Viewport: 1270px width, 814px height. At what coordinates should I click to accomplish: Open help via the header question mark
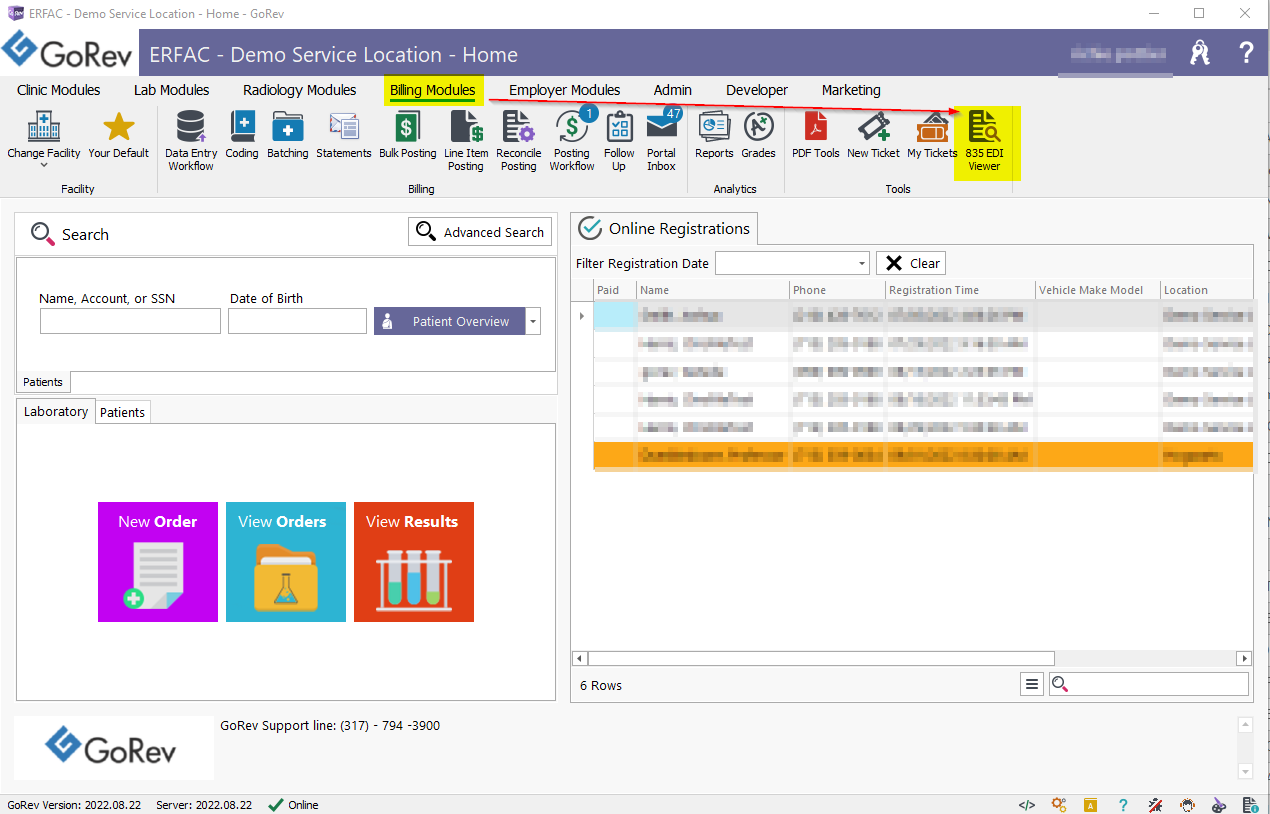1246,53
